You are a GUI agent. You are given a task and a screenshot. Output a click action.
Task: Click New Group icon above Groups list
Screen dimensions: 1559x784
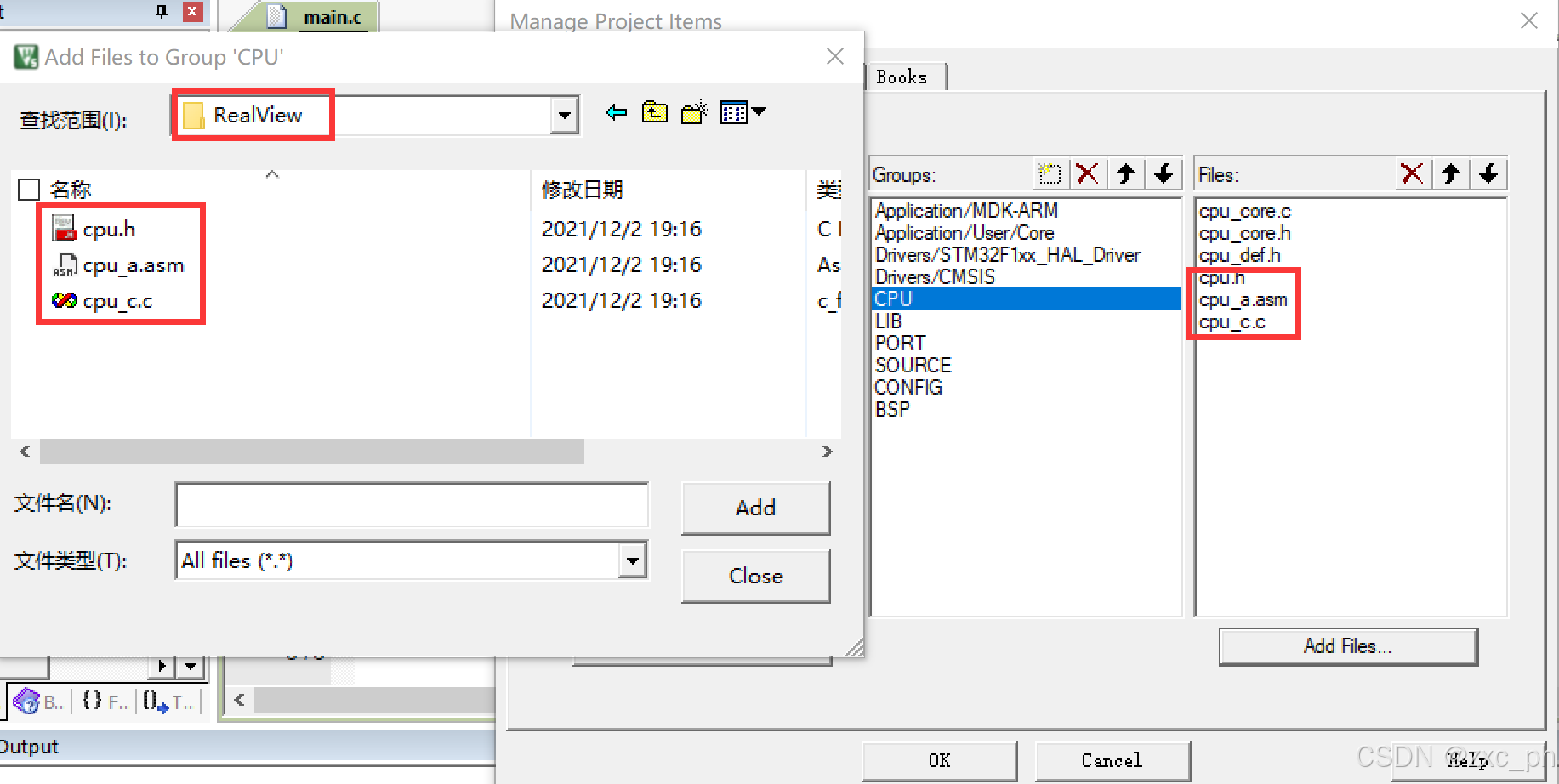tap(1050, 174)
